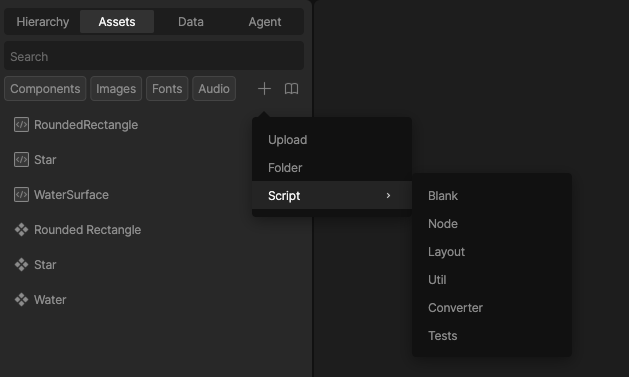Expand the Script submenu arrow

(388, 195)
